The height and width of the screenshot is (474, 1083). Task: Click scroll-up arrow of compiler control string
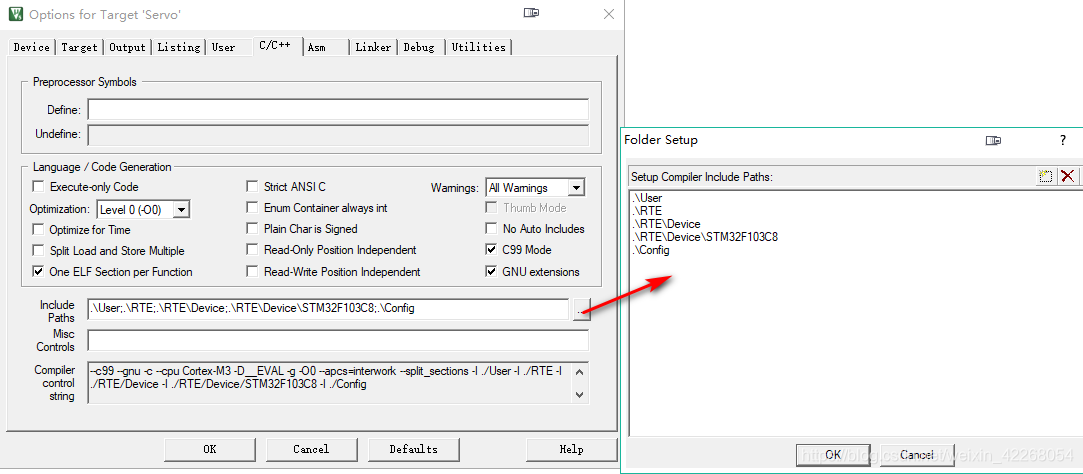pos(580,371)
